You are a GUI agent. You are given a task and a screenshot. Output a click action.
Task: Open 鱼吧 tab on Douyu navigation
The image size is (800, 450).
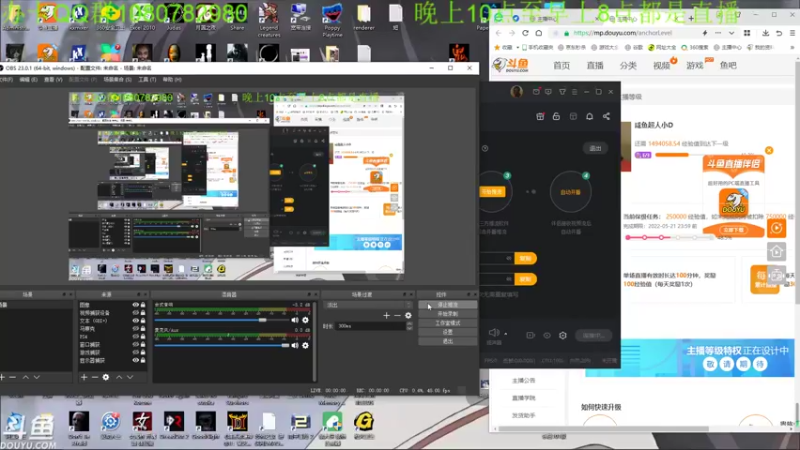coord(728,65)
